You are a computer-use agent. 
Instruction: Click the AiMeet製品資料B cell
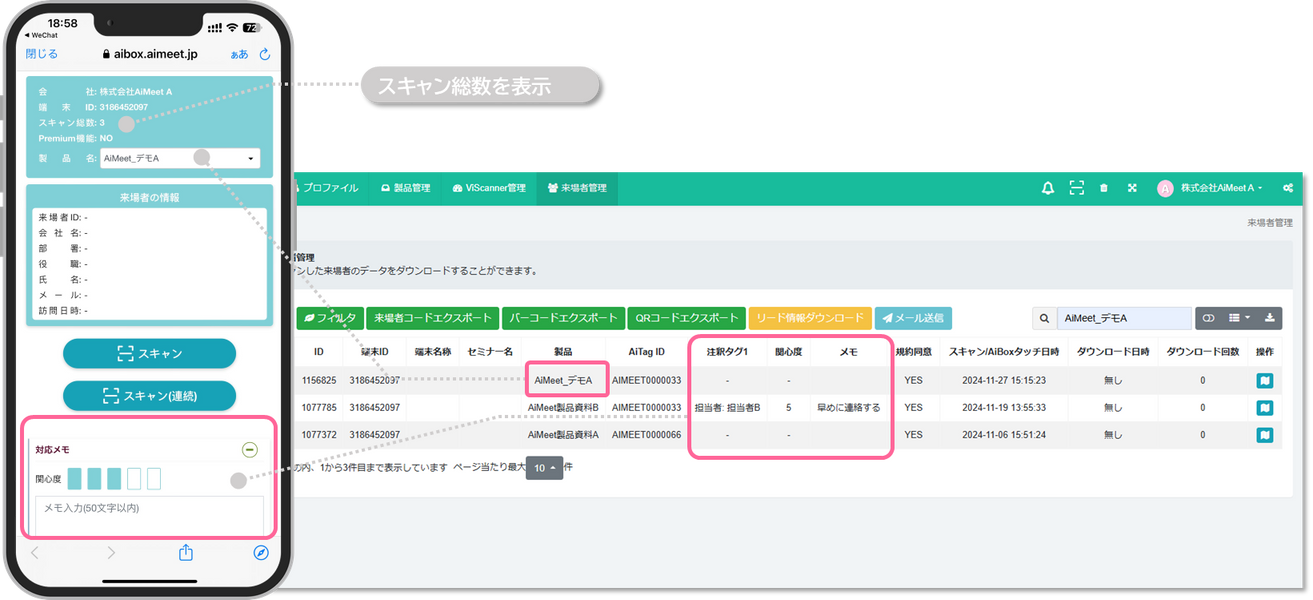coord(563,408)
